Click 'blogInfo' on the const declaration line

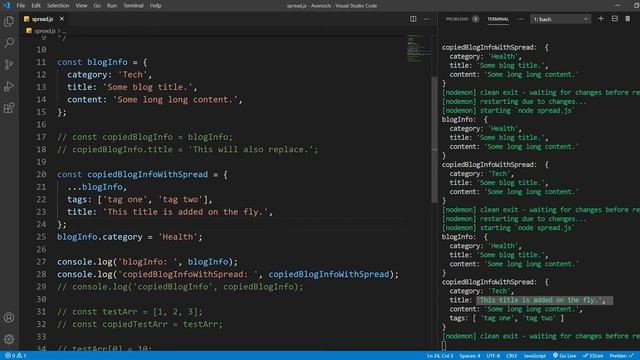pos(107,62)
